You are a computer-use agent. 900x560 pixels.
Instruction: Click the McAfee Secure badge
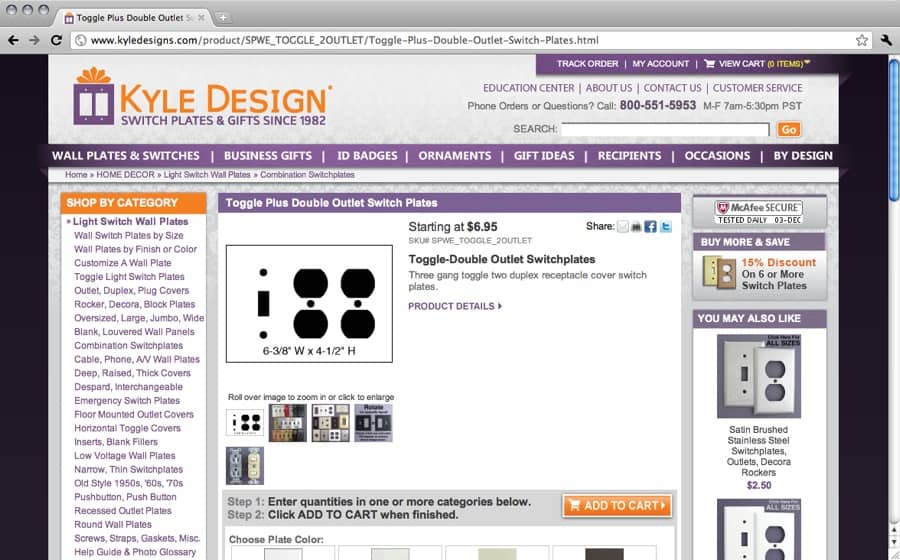point(759,212)
